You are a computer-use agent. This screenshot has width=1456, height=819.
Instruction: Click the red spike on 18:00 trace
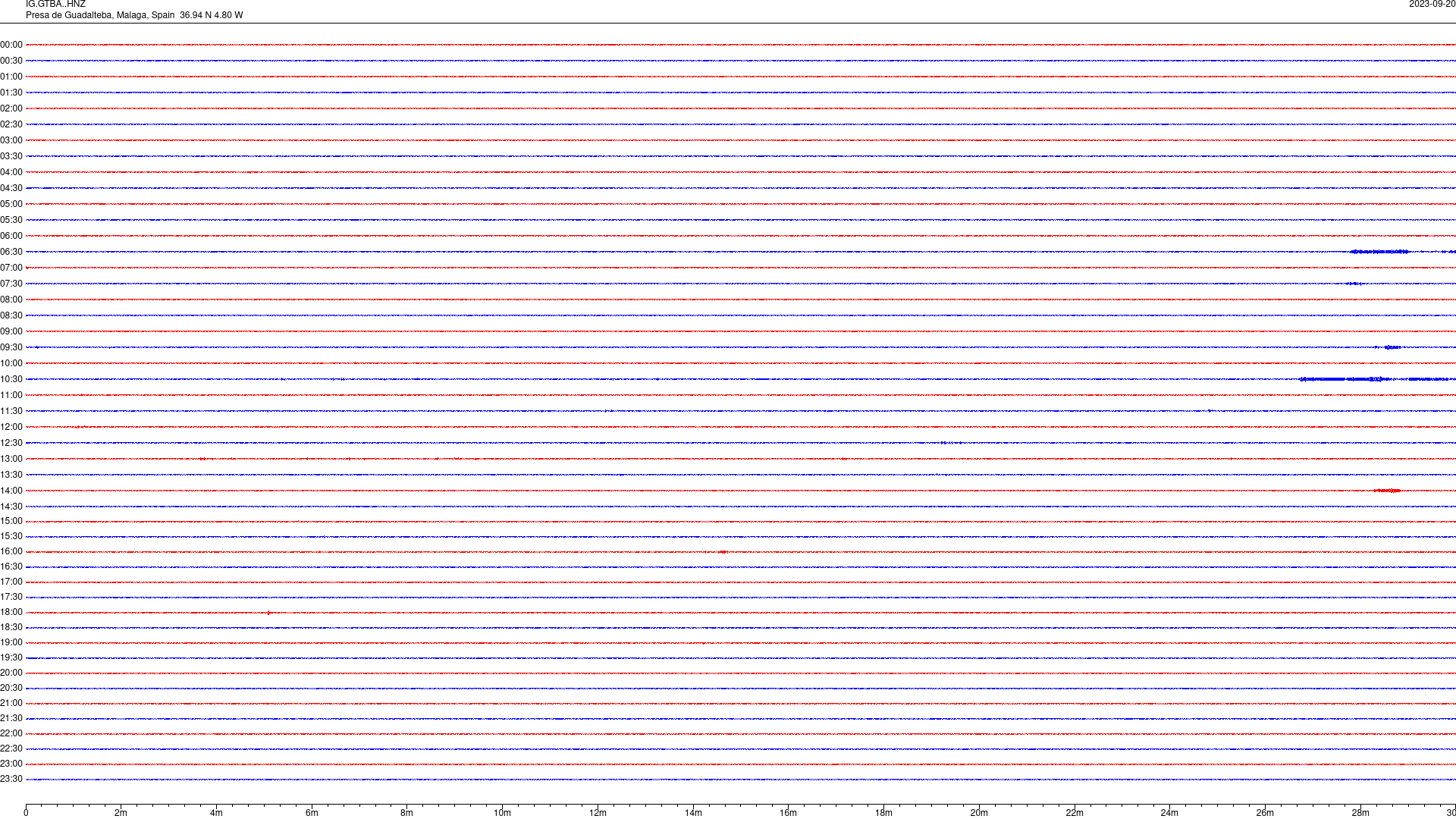(268, 613)
